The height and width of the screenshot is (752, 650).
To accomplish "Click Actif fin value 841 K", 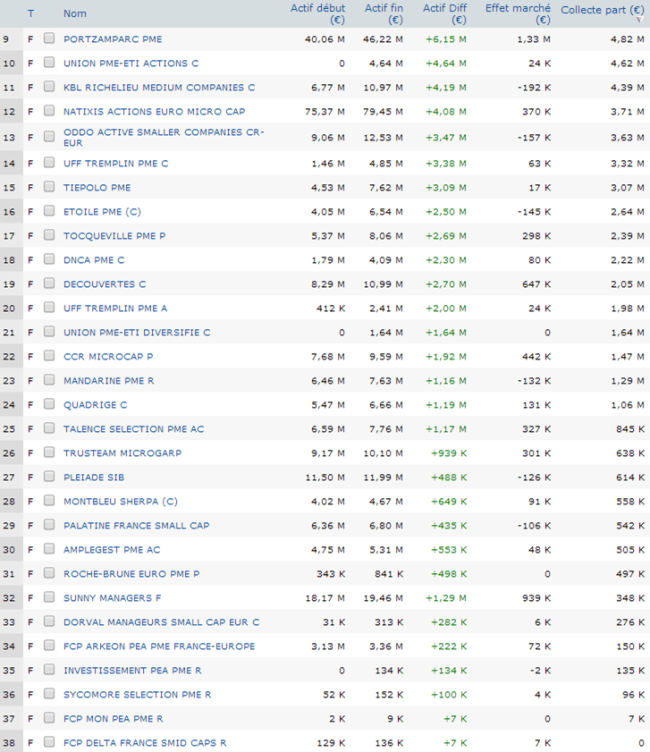I will pos(389,574).
